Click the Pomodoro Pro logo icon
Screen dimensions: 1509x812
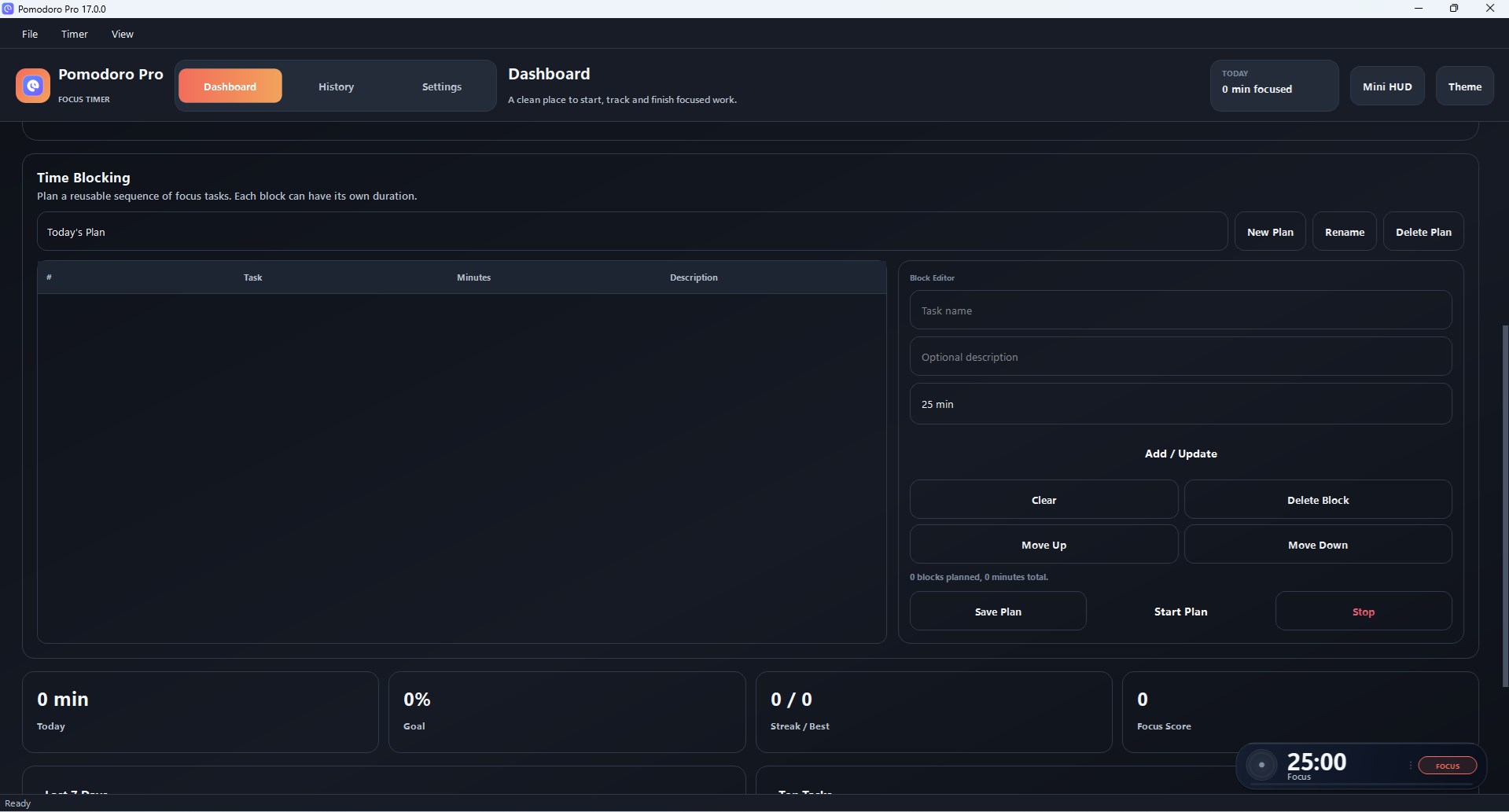(x=32, y=86)
